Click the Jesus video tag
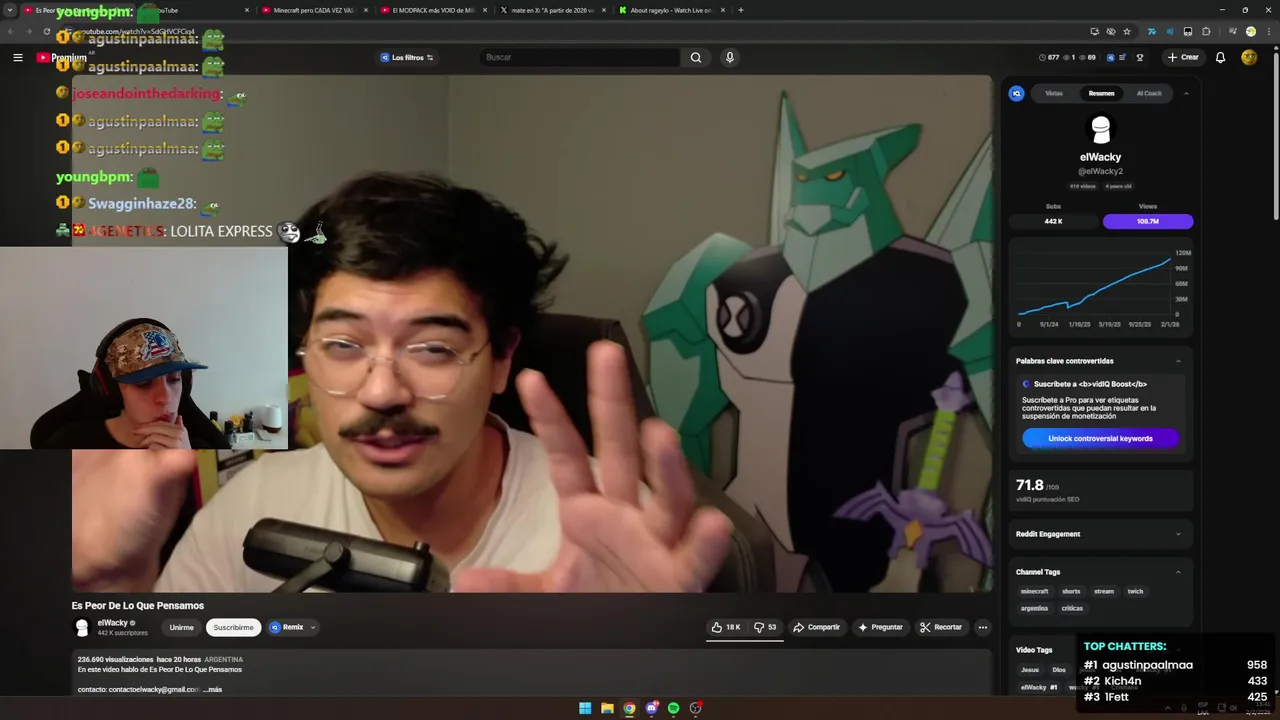This screenshot has width=1280, height=720. (1030, 670)
